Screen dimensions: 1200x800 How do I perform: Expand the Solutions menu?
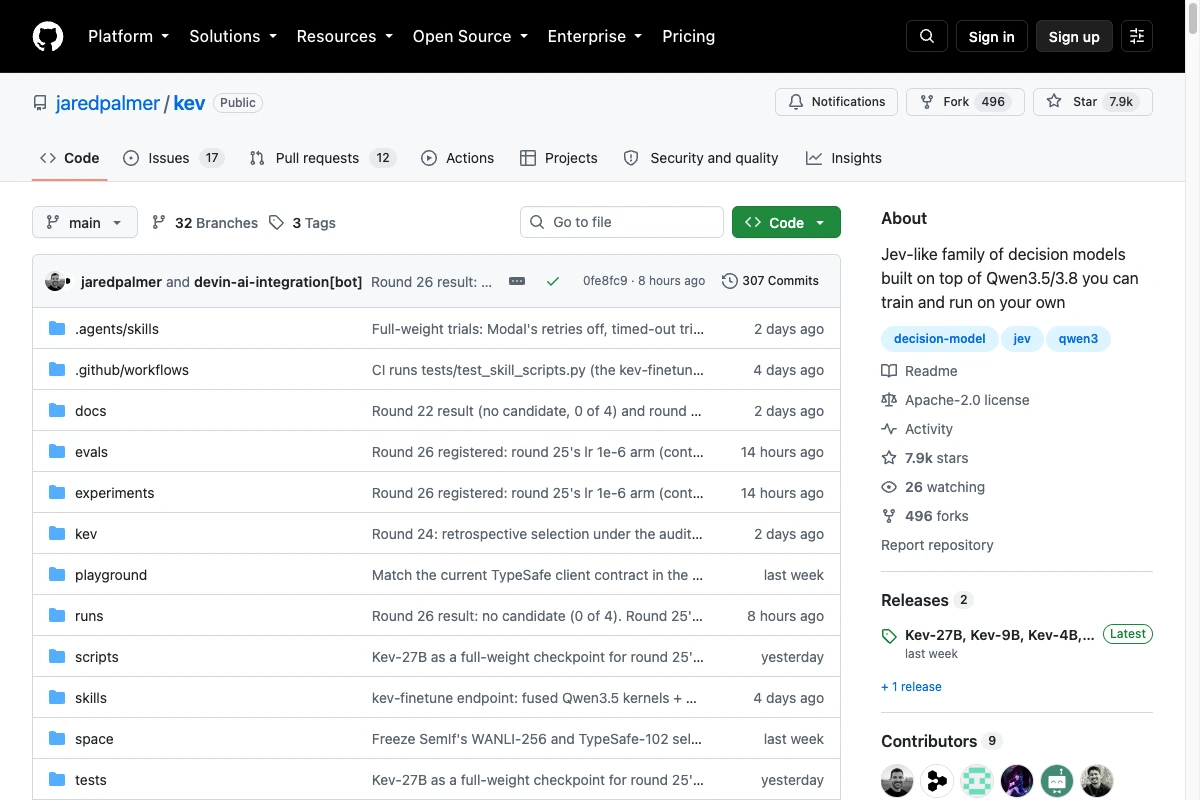pyautogui.click(x=232, y=36)
